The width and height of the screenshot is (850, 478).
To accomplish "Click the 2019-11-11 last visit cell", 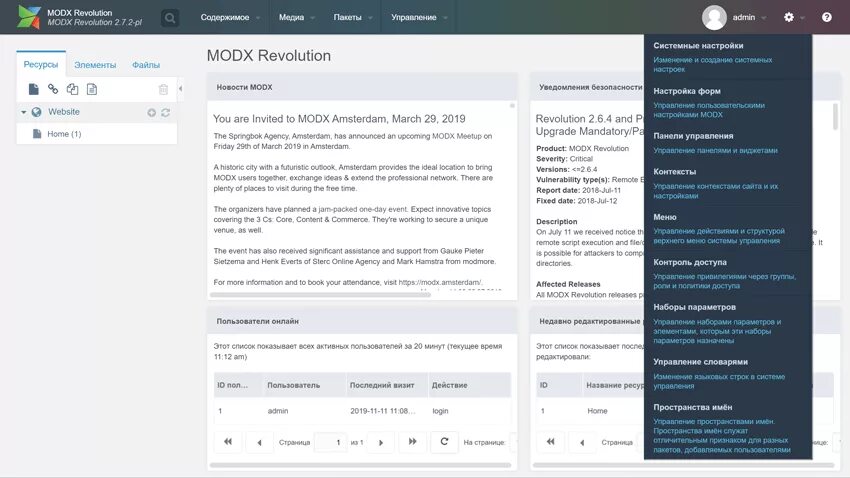I will click(x=383, y=411).
